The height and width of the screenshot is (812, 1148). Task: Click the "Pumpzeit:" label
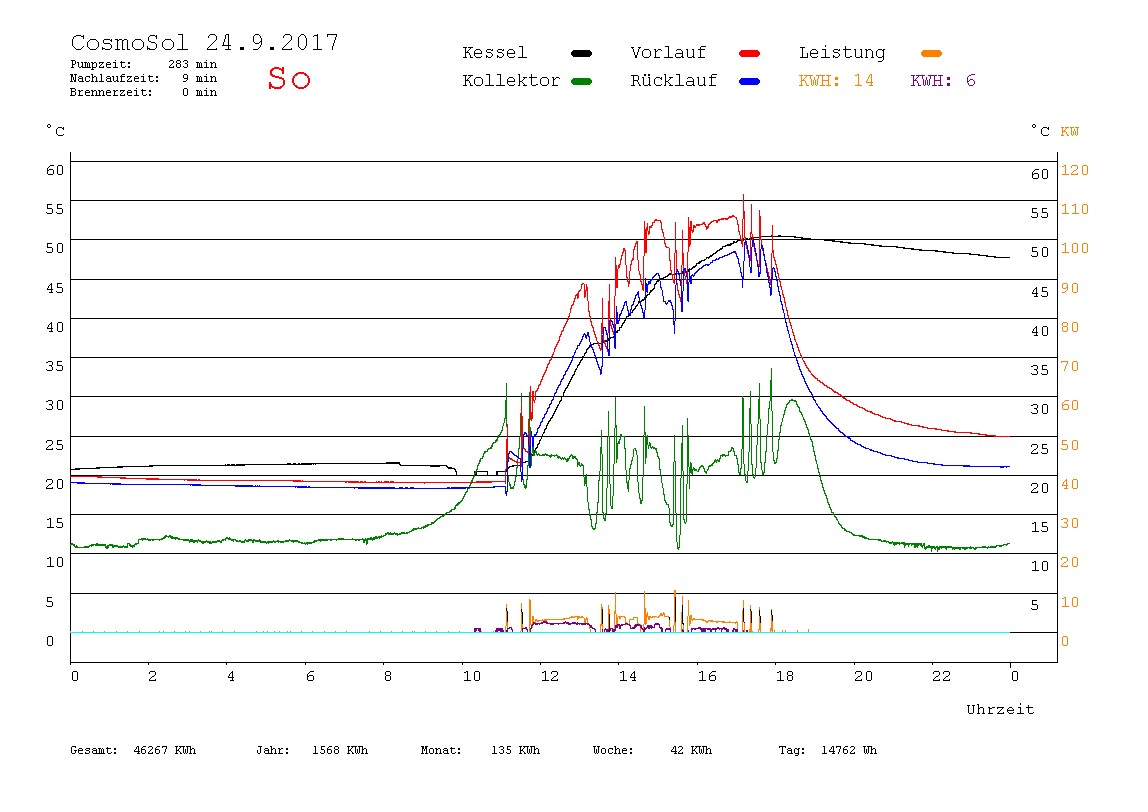click(101, 64)
